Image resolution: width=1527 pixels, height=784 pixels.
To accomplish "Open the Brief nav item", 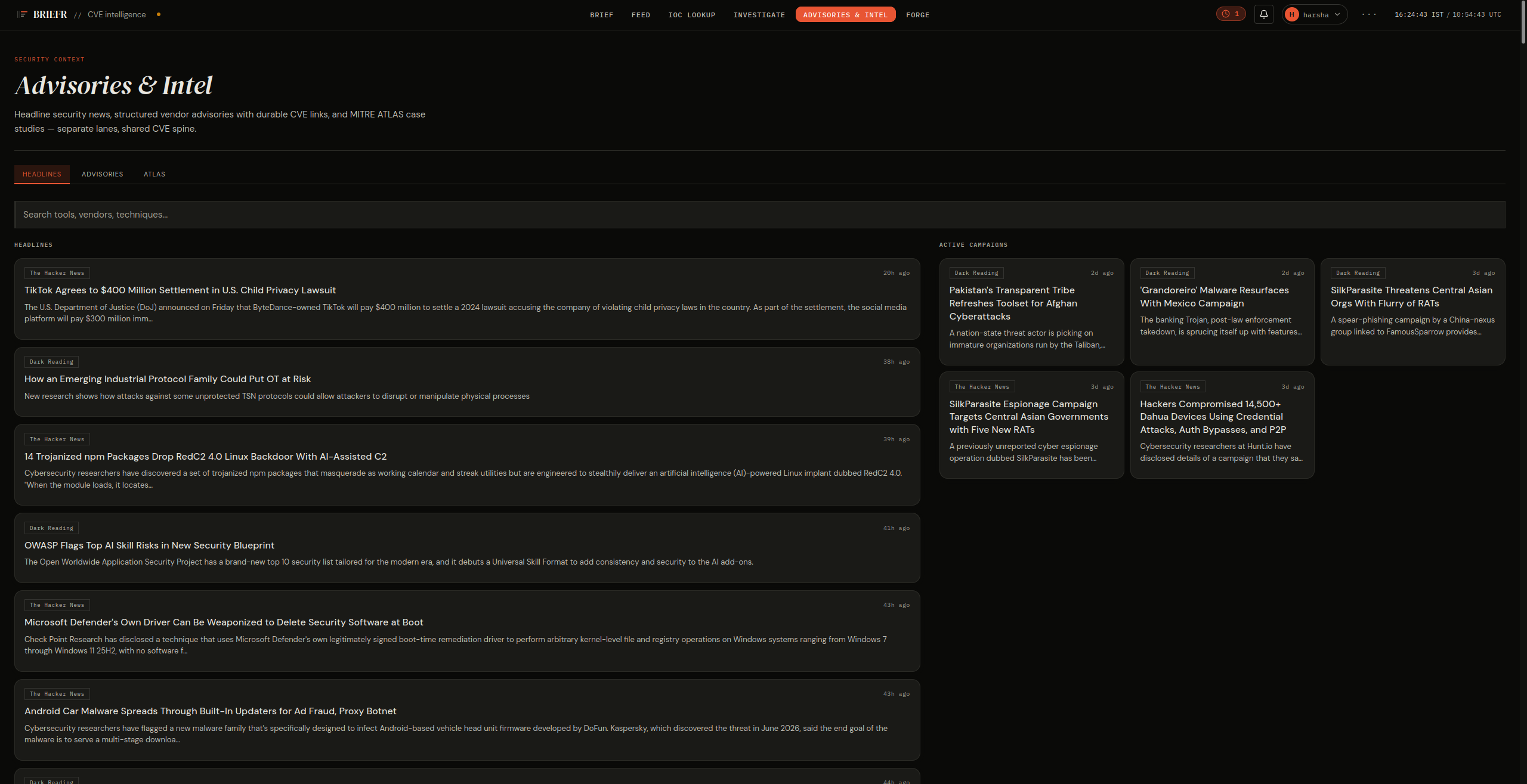I will pos(601,15).
